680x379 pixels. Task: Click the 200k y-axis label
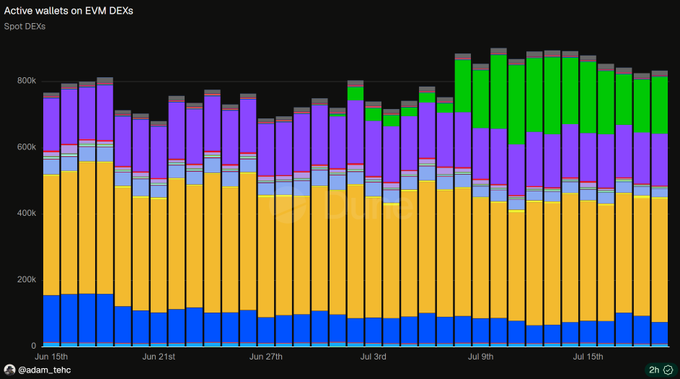point(26,280)
